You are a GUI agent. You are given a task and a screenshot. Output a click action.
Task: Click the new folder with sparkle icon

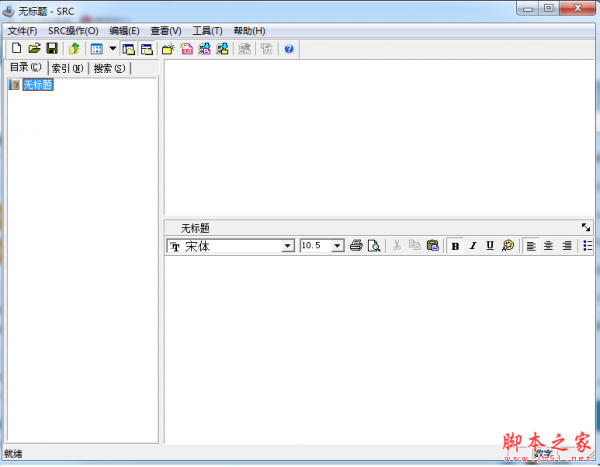coord(168,49)
